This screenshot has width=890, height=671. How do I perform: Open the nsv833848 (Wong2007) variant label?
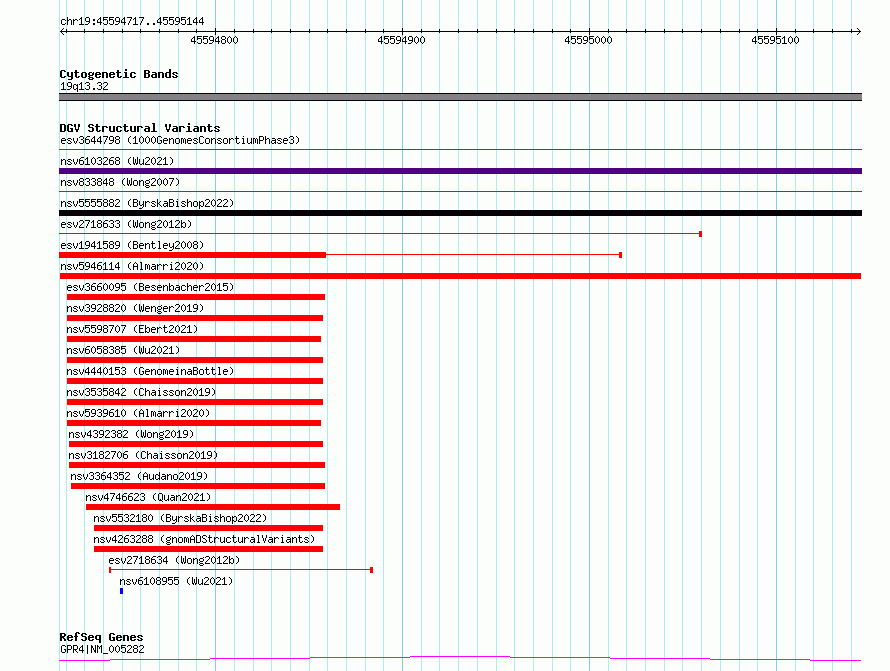[120, 182]
